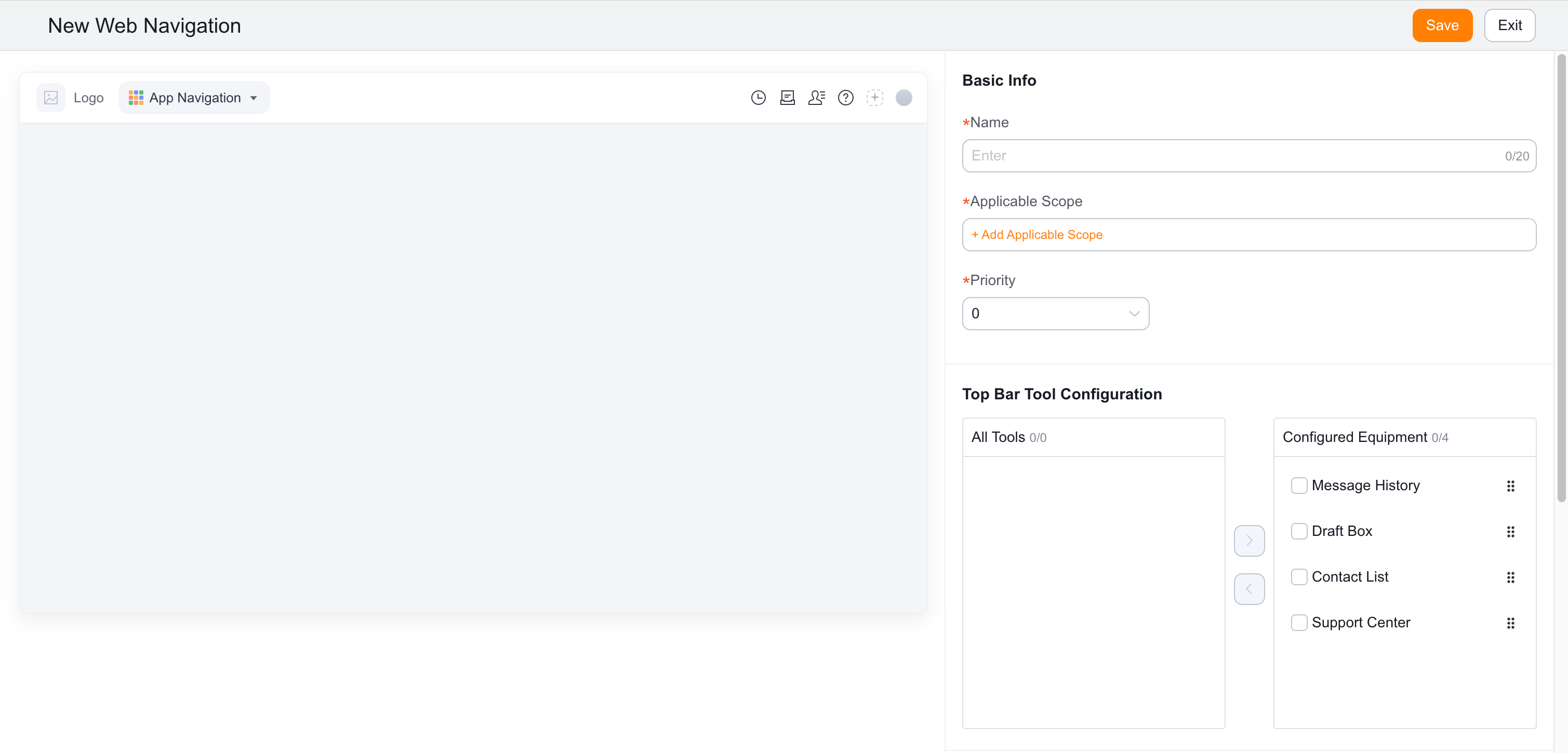Click the colorful App Navigation grid icon
Viewport: 1568px width, 753px height.
[x=136, y=97]
